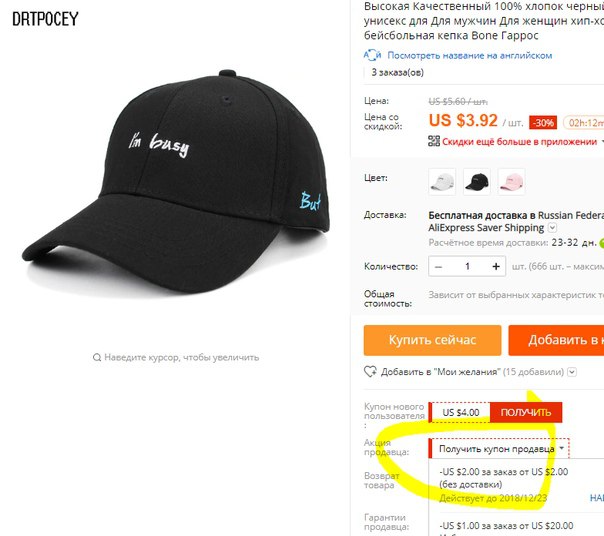Click the Купить сейчас button

[x=433, y=340]
